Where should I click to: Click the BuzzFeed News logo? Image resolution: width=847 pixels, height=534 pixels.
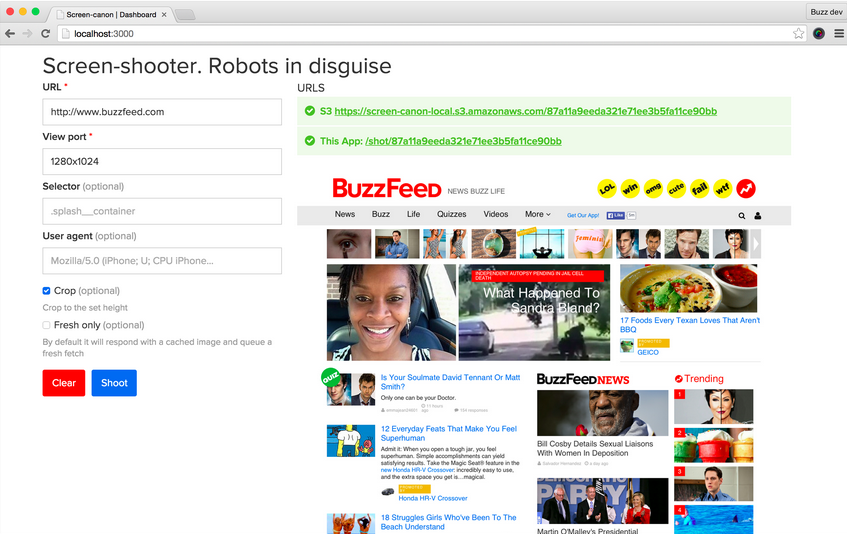pyautogui.click(x=583, y=380)
